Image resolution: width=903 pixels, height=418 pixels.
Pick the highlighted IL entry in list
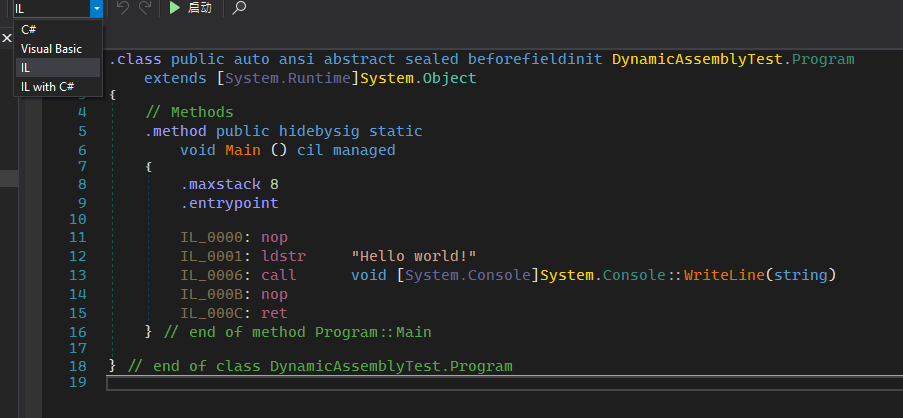coord(25,67)
